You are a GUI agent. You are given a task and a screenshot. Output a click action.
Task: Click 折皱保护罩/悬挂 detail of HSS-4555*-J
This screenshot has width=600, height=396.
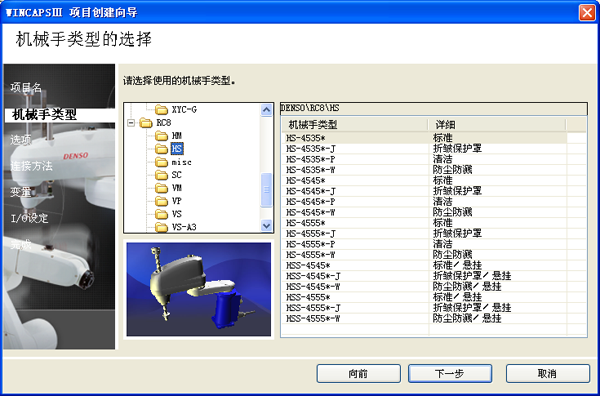(x=472, y=308)
